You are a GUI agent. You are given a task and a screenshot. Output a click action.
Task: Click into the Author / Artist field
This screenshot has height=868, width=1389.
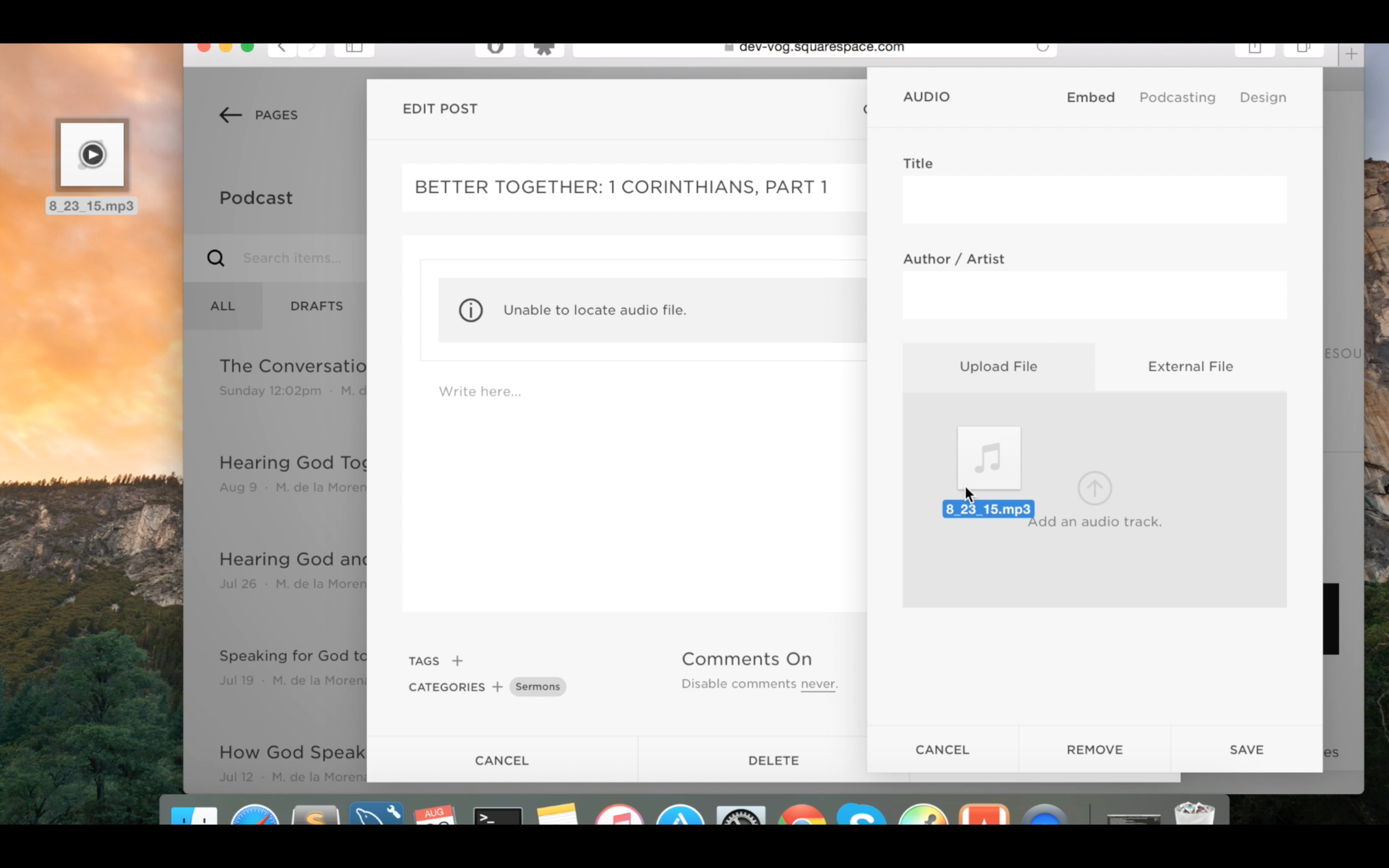click(x=1095, y=295)
